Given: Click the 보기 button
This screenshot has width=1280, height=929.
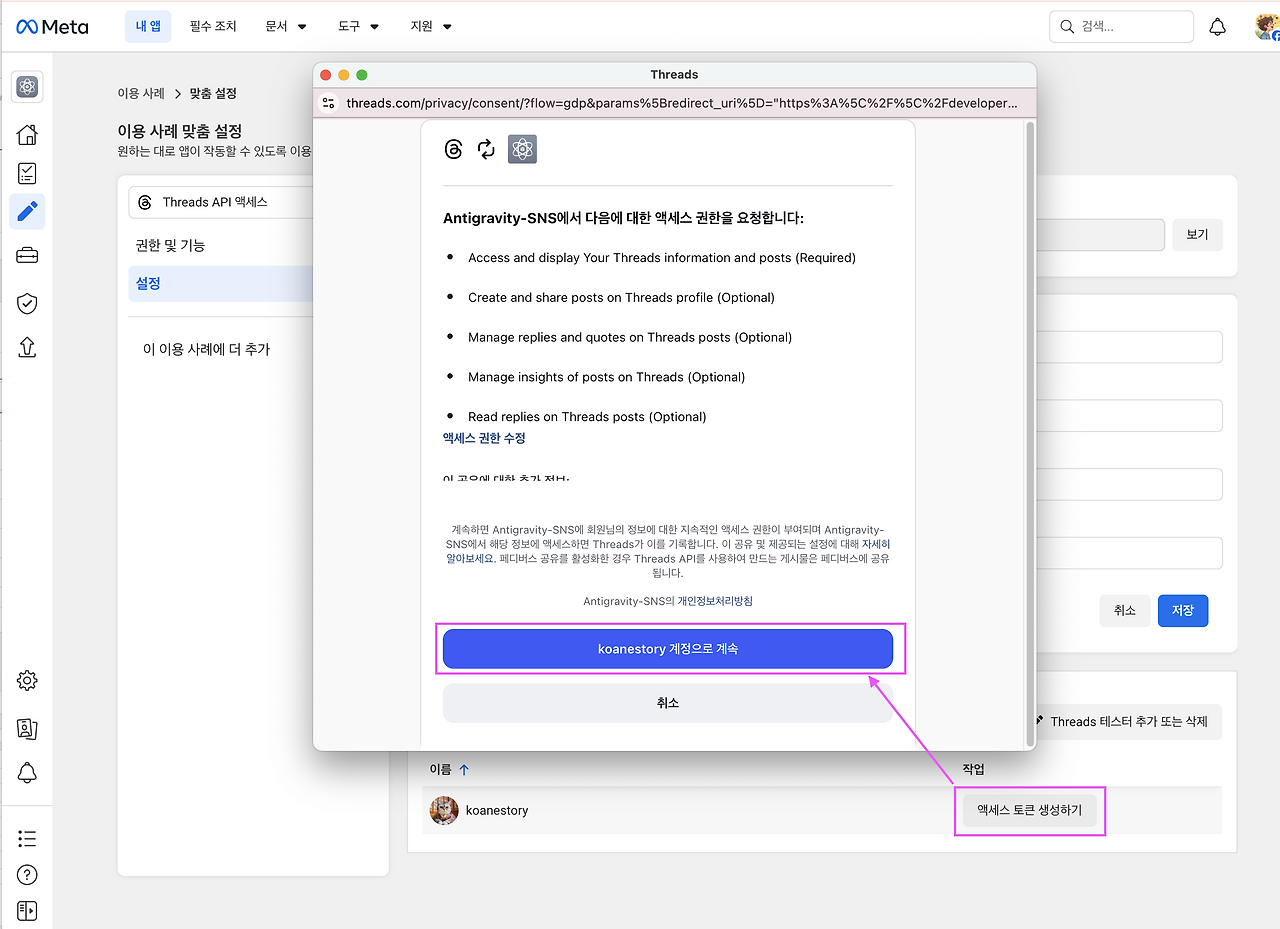Looking at the screenshot, I should tap(1197, 235).
